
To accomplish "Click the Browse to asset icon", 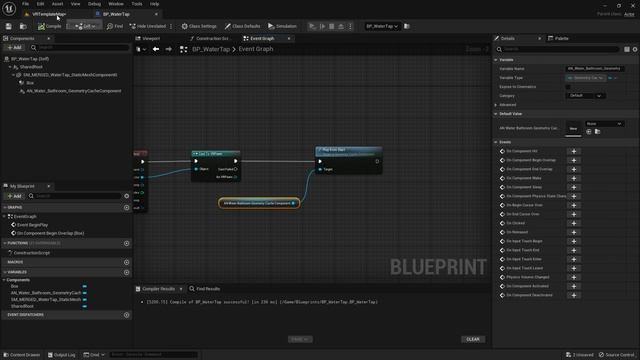I will 23,26.
